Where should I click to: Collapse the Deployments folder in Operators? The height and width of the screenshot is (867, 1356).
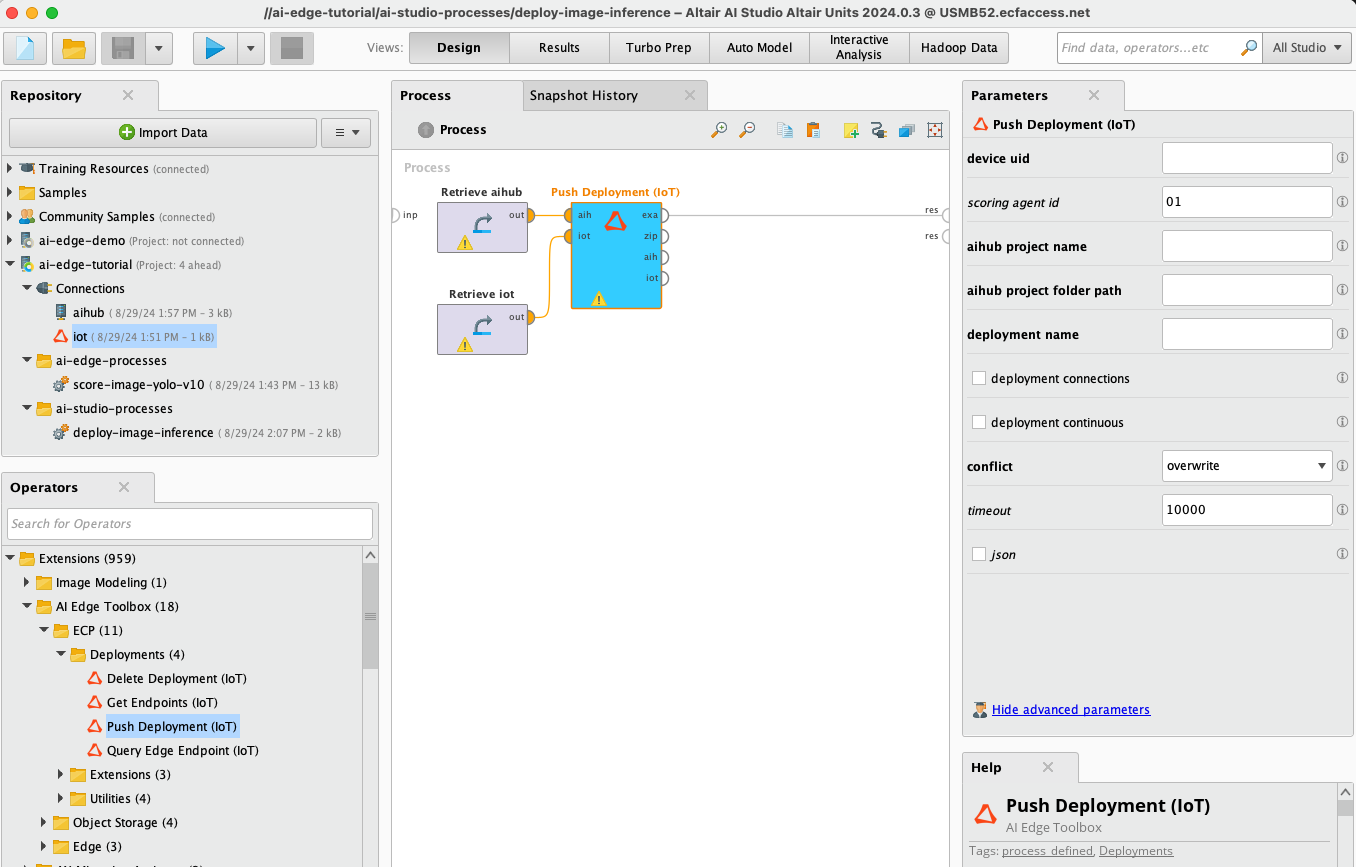60,654
